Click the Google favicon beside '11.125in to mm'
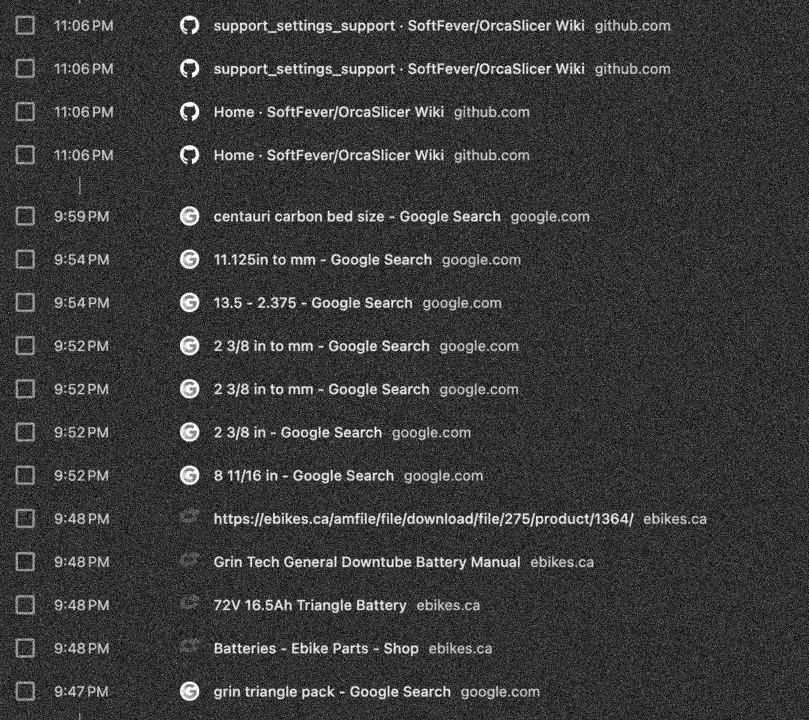The height and width of the screenshot is (720, 809). tap(189, 259)
